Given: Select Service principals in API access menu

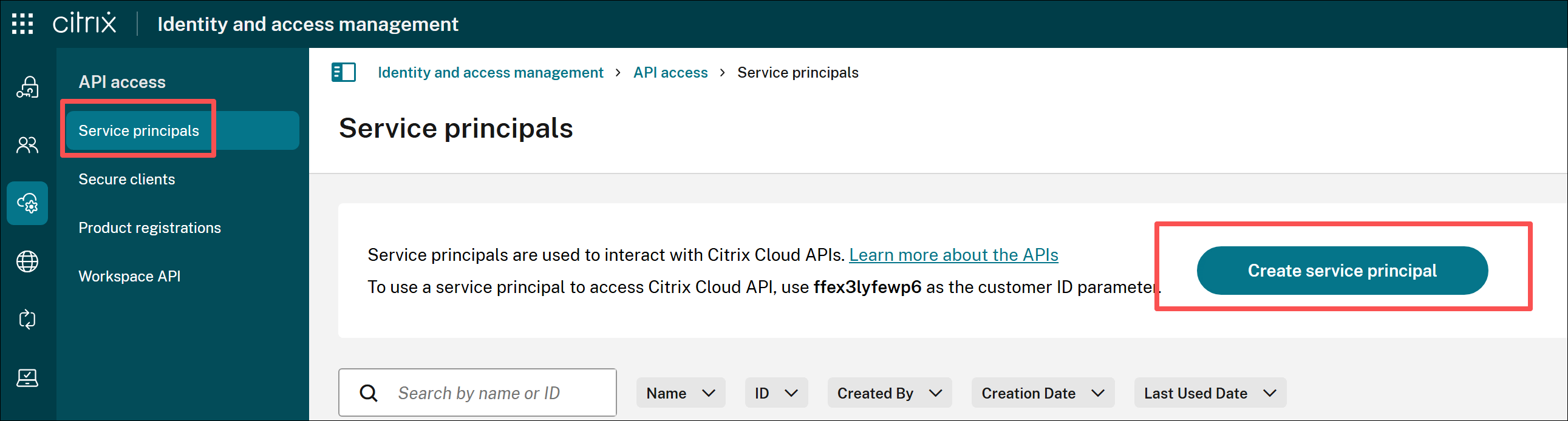Looking at the screenshot, I should (x=183, y=130).
